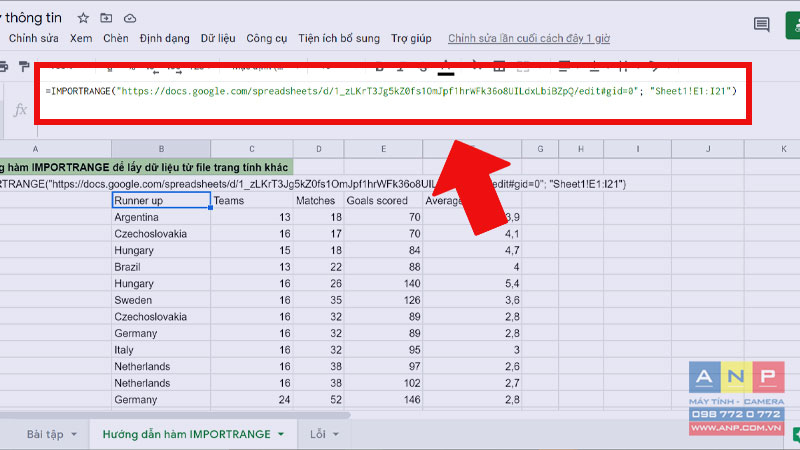This screenshot has width=800, height=450.
Task: Select column C header
Action: point(252,149)
